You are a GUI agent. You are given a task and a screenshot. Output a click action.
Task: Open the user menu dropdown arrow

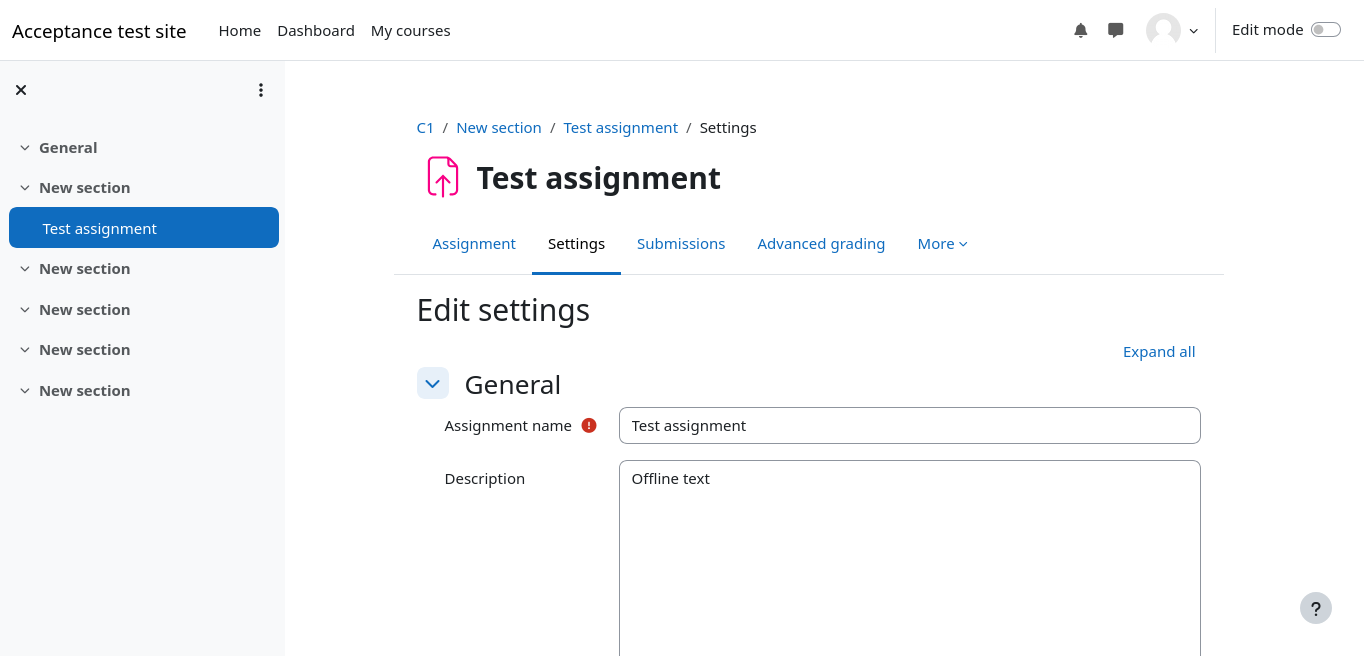(x=1193, y=31)
